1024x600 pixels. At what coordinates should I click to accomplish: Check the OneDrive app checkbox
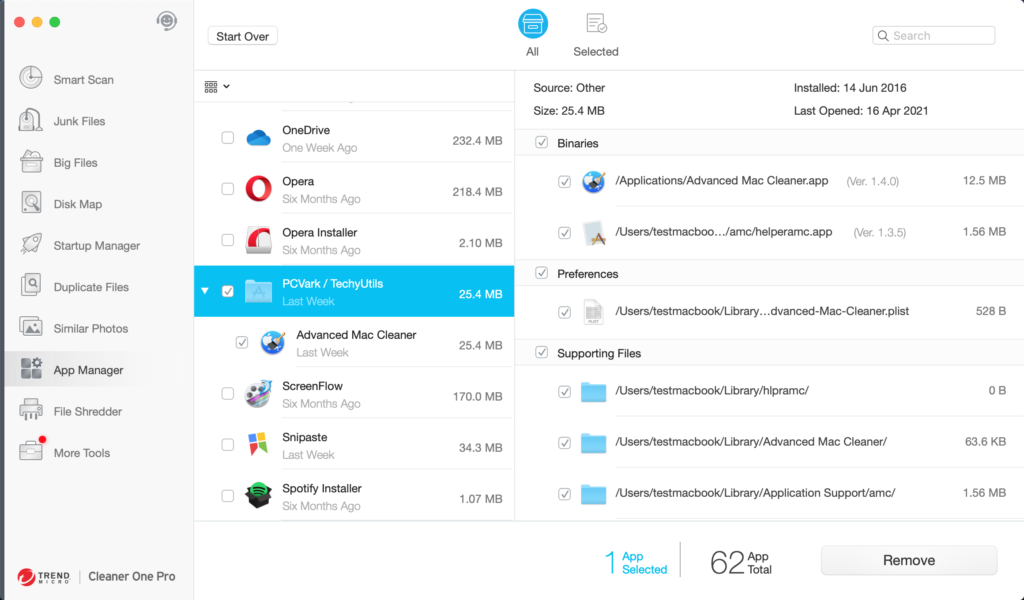click(x=228, y=138)
